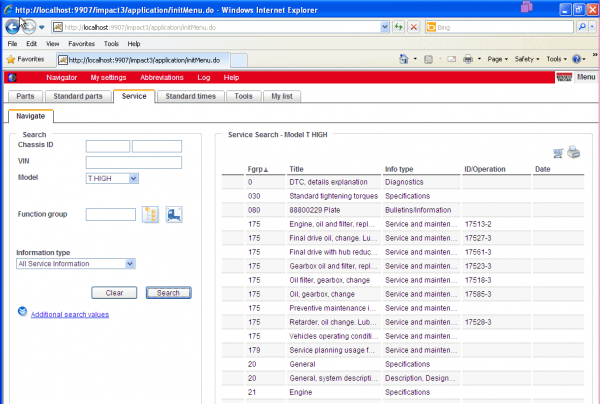Click the Print icon in command bar
The image size is (600, 404).
coord(468,59)
